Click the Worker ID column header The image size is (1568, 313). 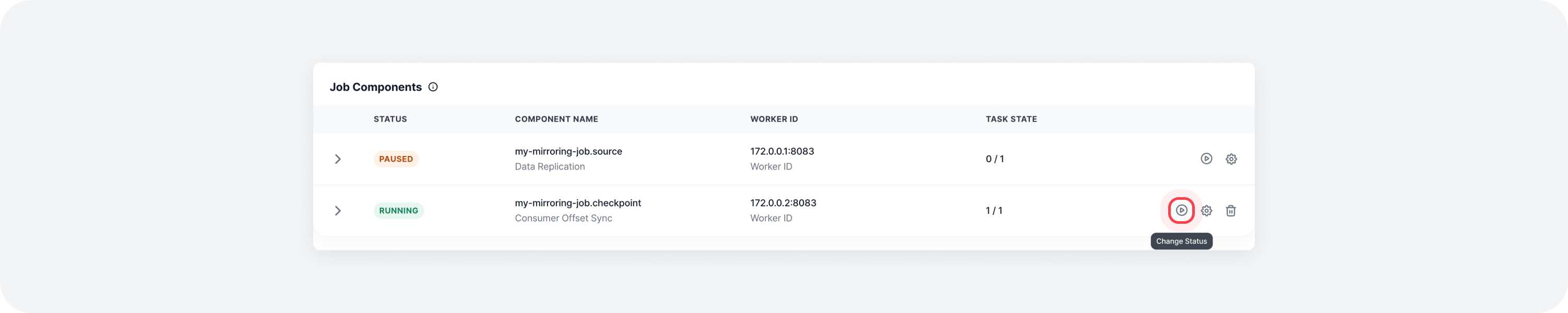[774, 119]
